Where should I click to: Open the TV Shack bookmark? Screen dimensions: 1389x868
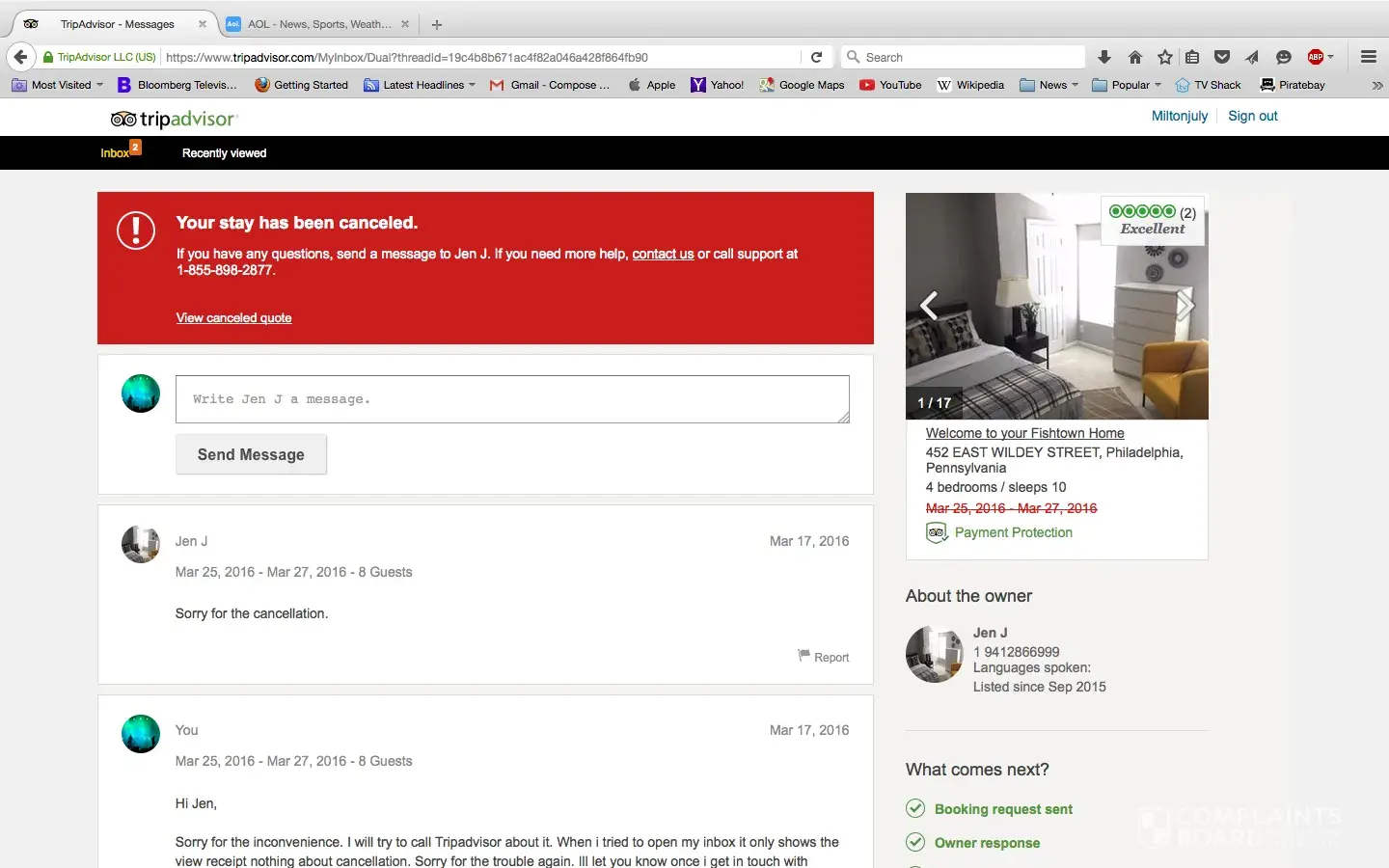(1208, 85)
